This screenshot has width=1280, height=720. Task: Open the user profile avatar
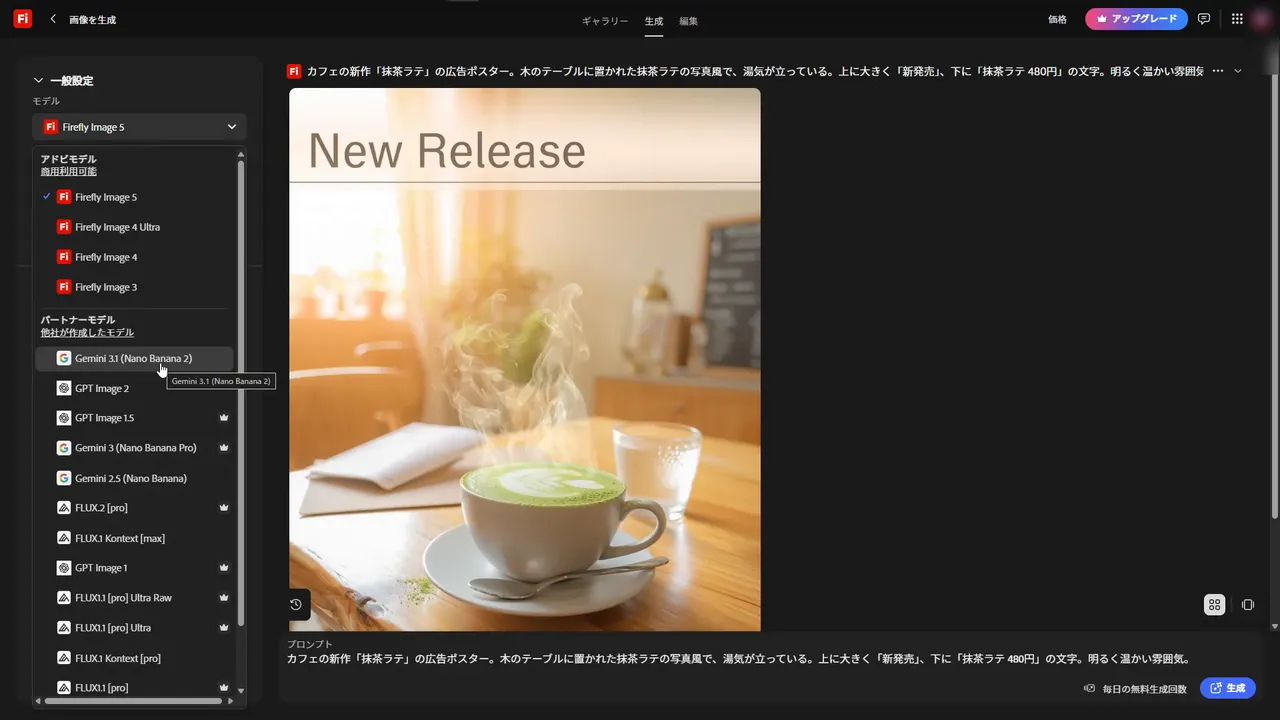click(x=1262, y=19)
